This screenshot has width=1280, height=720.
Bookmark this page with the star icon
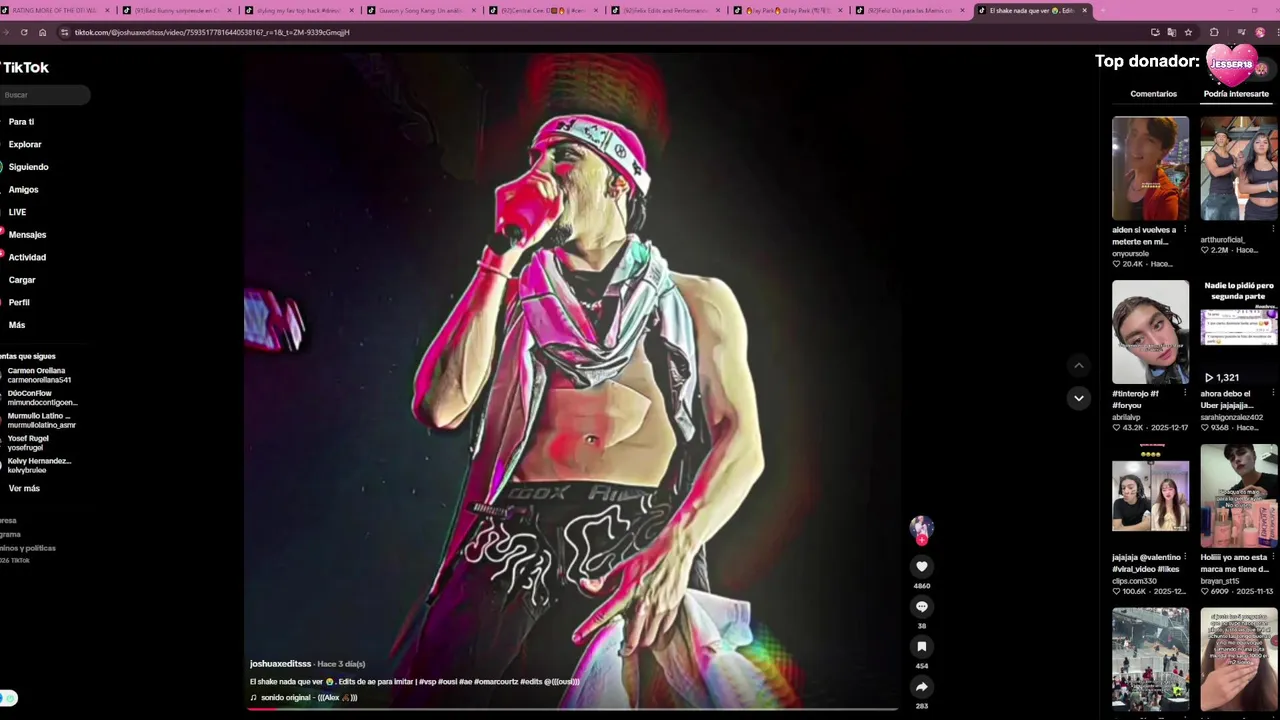1188,32
